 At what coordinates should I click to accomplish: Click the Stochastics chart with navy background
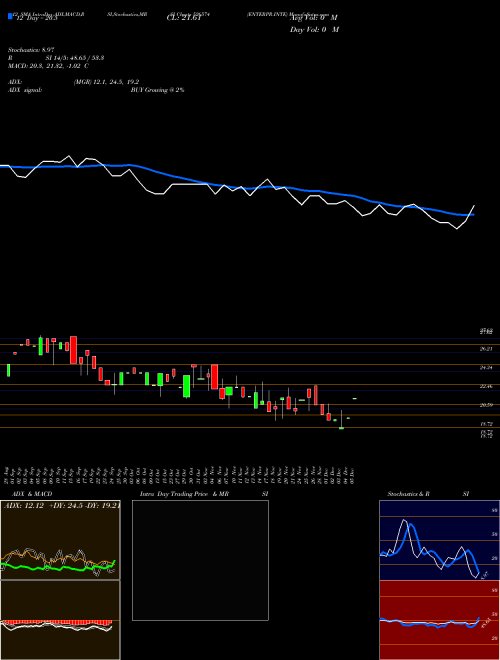[439, 540]
